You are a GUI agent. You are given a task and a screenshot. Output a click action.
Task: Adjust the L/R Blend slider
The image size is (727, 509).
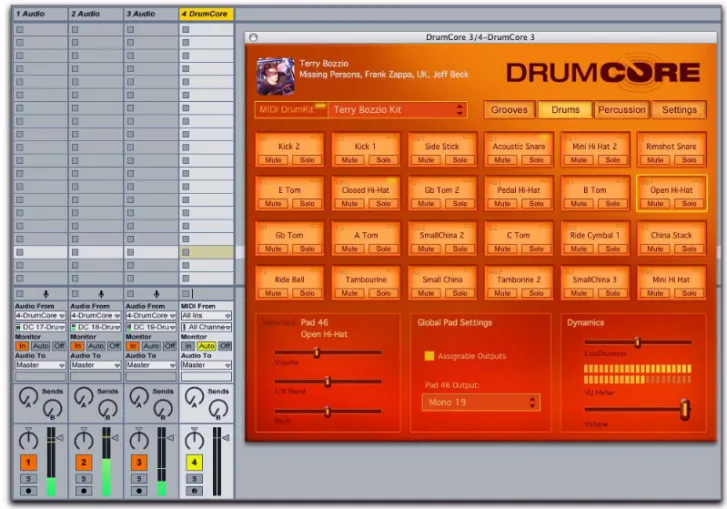click(x=327, y=382)
